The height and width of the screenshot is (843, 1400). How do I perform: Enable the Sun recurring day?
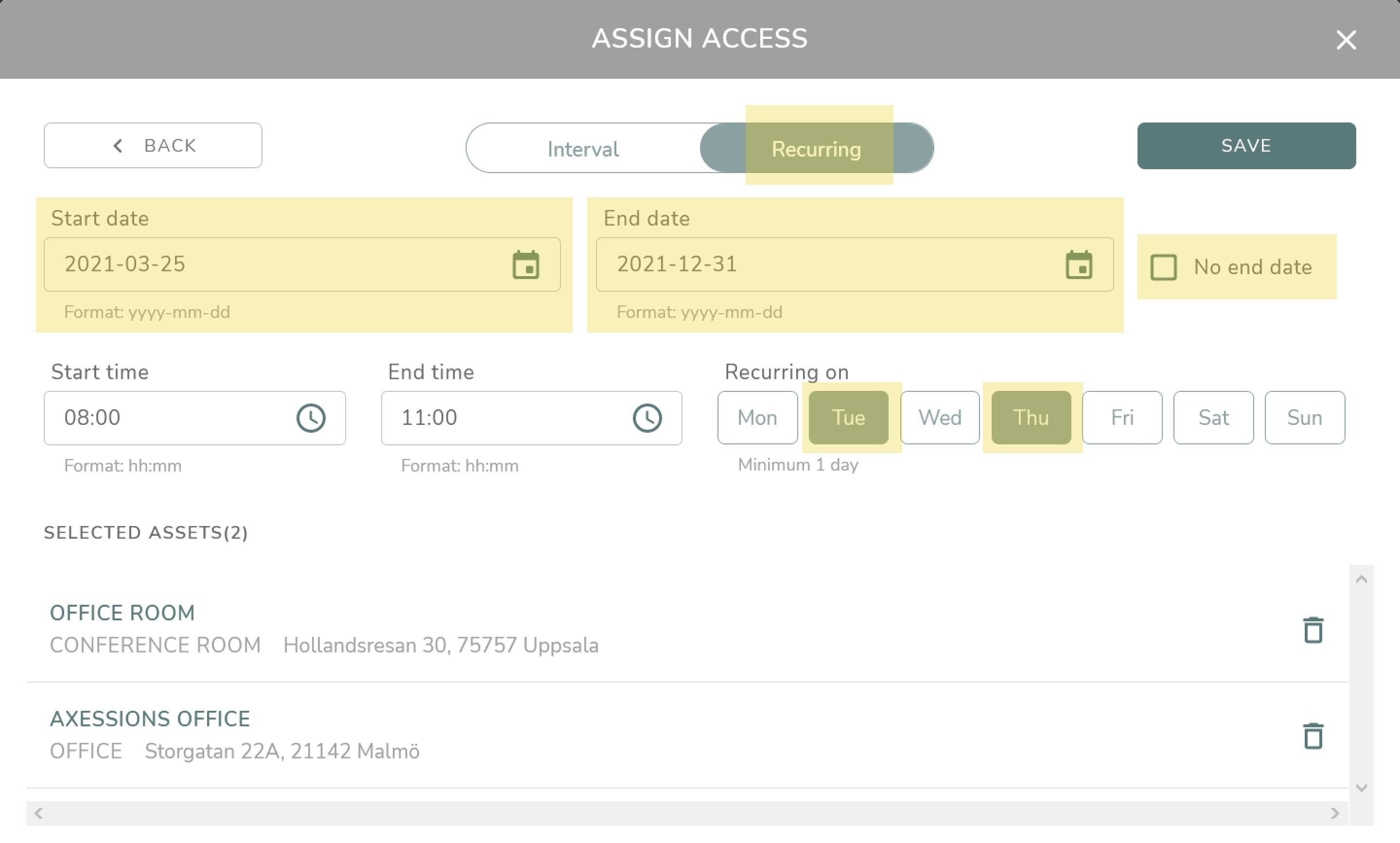tap(1305, 418)
